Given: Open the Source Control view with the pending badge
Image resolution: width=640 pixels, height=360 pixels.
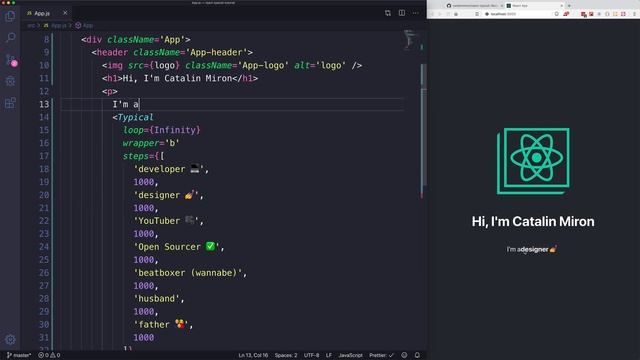Looking at the screenshot, I should click(x=11, y=60).
